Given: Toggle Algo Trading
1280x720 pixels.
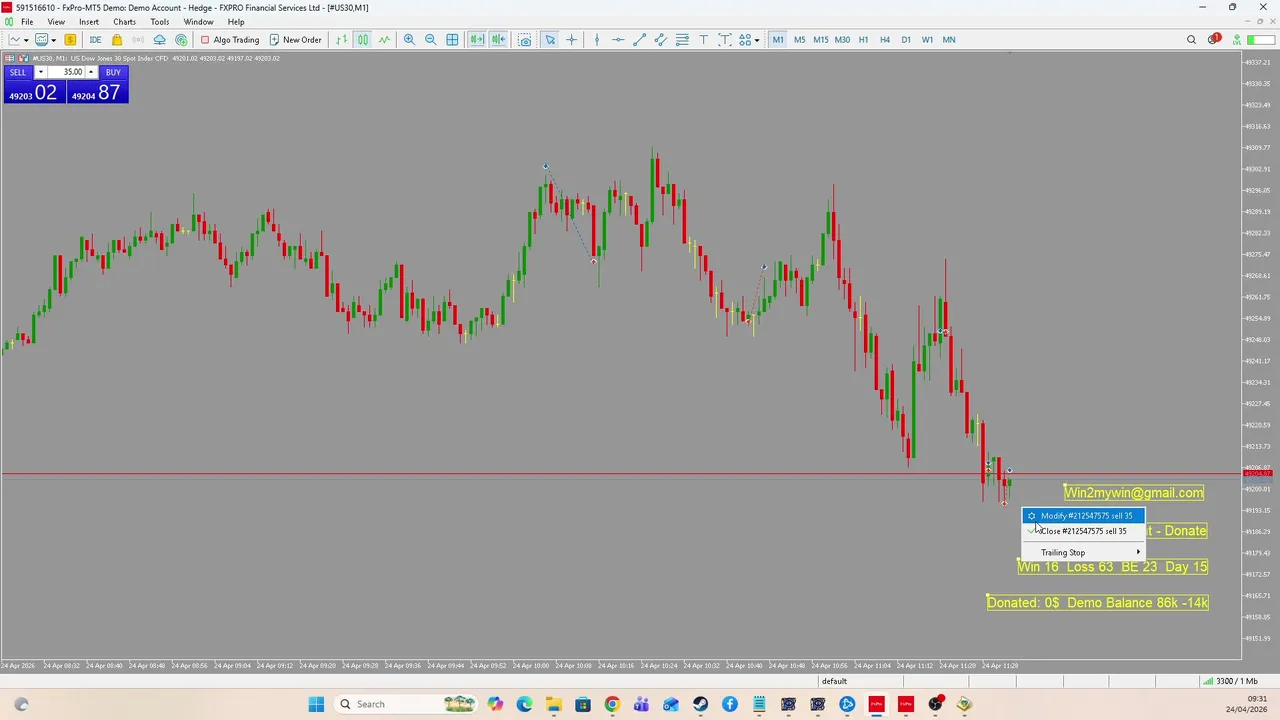Looking at the screenshot, I should (x=230, y=40).
